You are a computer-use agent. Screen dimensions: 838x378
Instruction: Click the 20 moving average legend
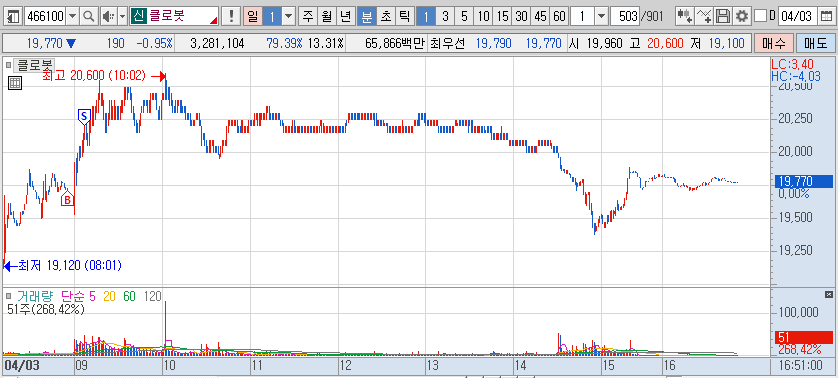[x=109, y=296]
